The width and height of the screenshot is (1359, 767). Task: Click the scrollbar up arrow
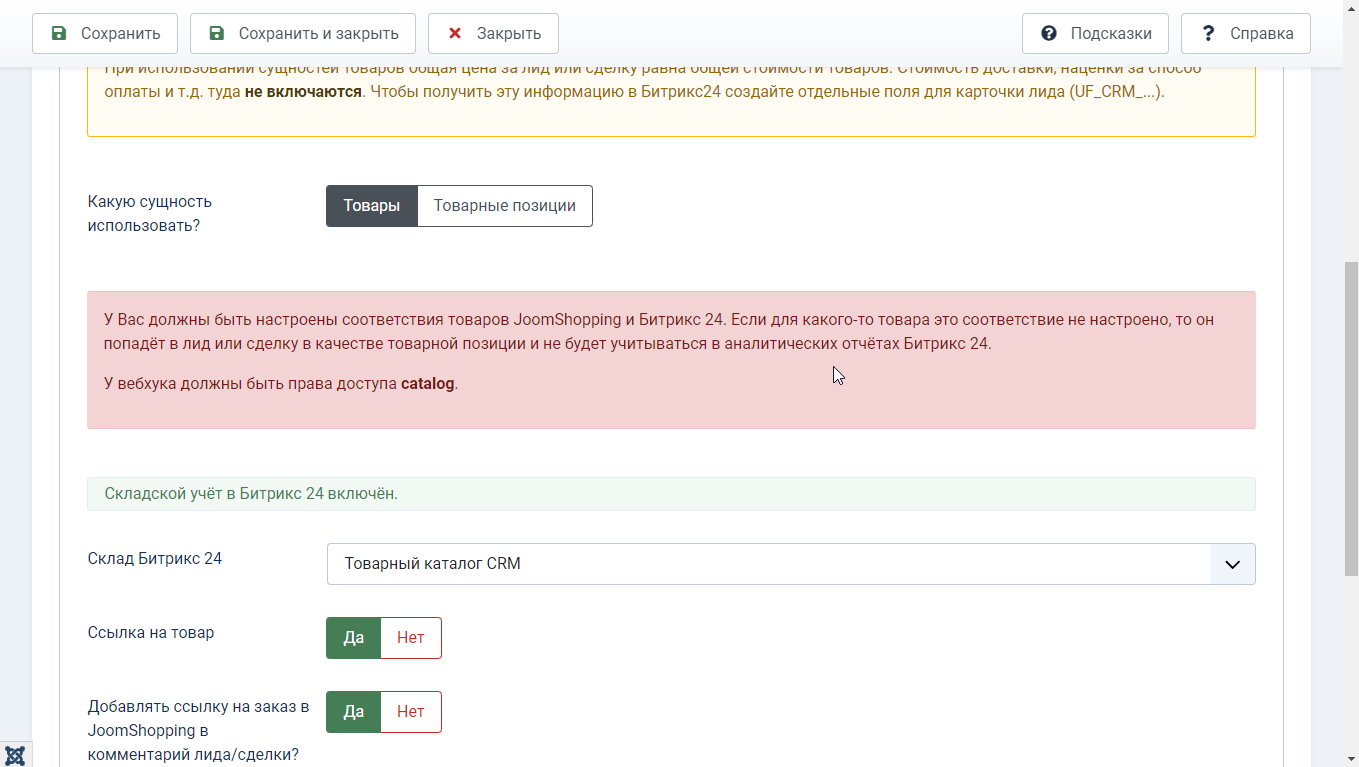point(1350,8)
